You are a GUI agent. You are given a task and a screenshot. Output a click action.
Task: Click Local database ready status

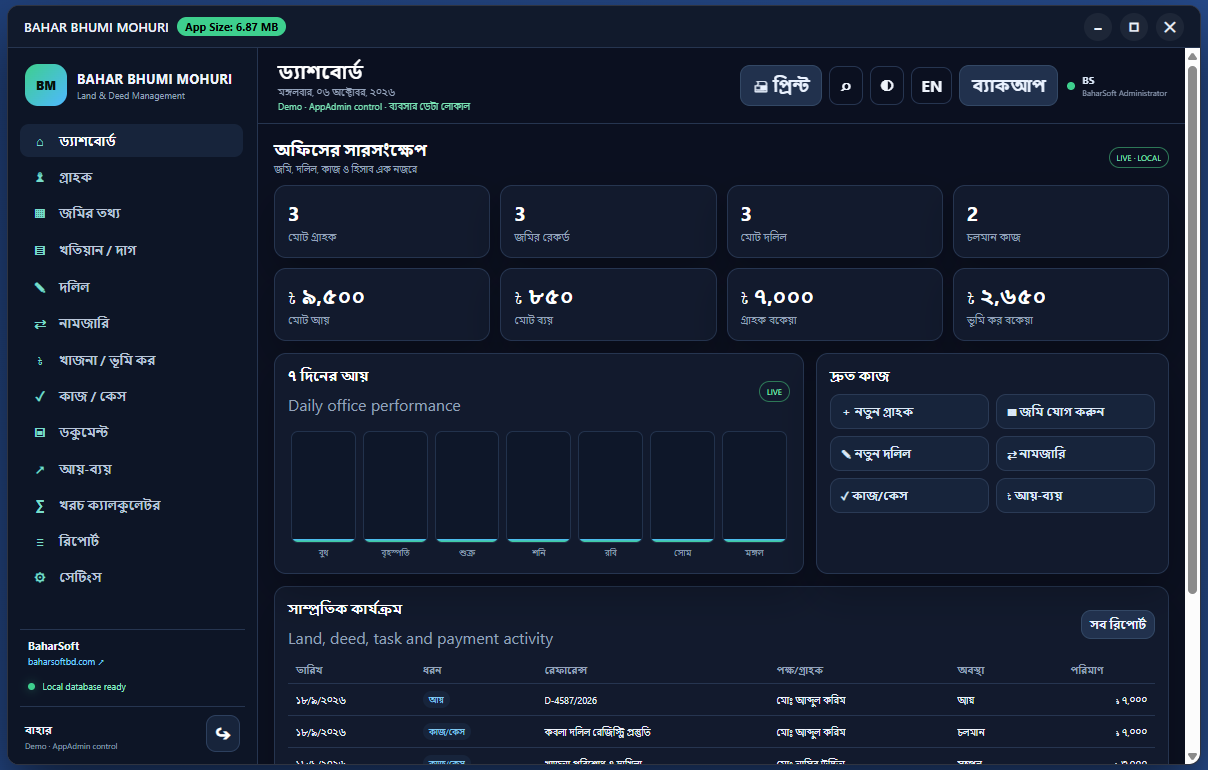pyautogui.click(x=77, y=687)
